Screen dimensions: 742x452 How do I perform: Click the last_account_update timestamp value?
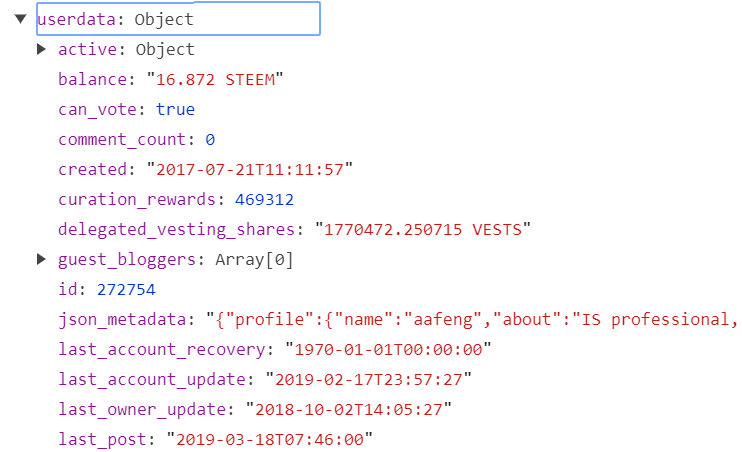coord(369,380)
